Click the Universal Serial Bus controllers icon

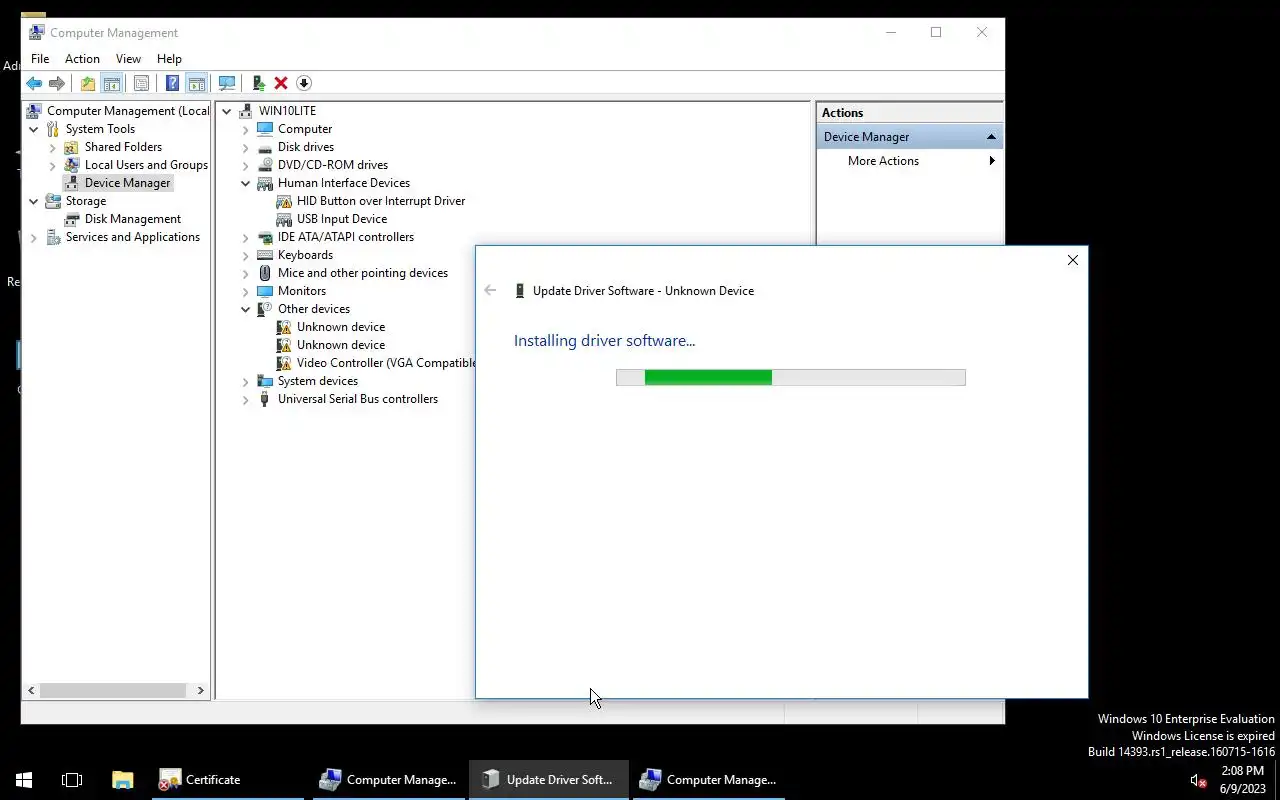pos(265,399)
